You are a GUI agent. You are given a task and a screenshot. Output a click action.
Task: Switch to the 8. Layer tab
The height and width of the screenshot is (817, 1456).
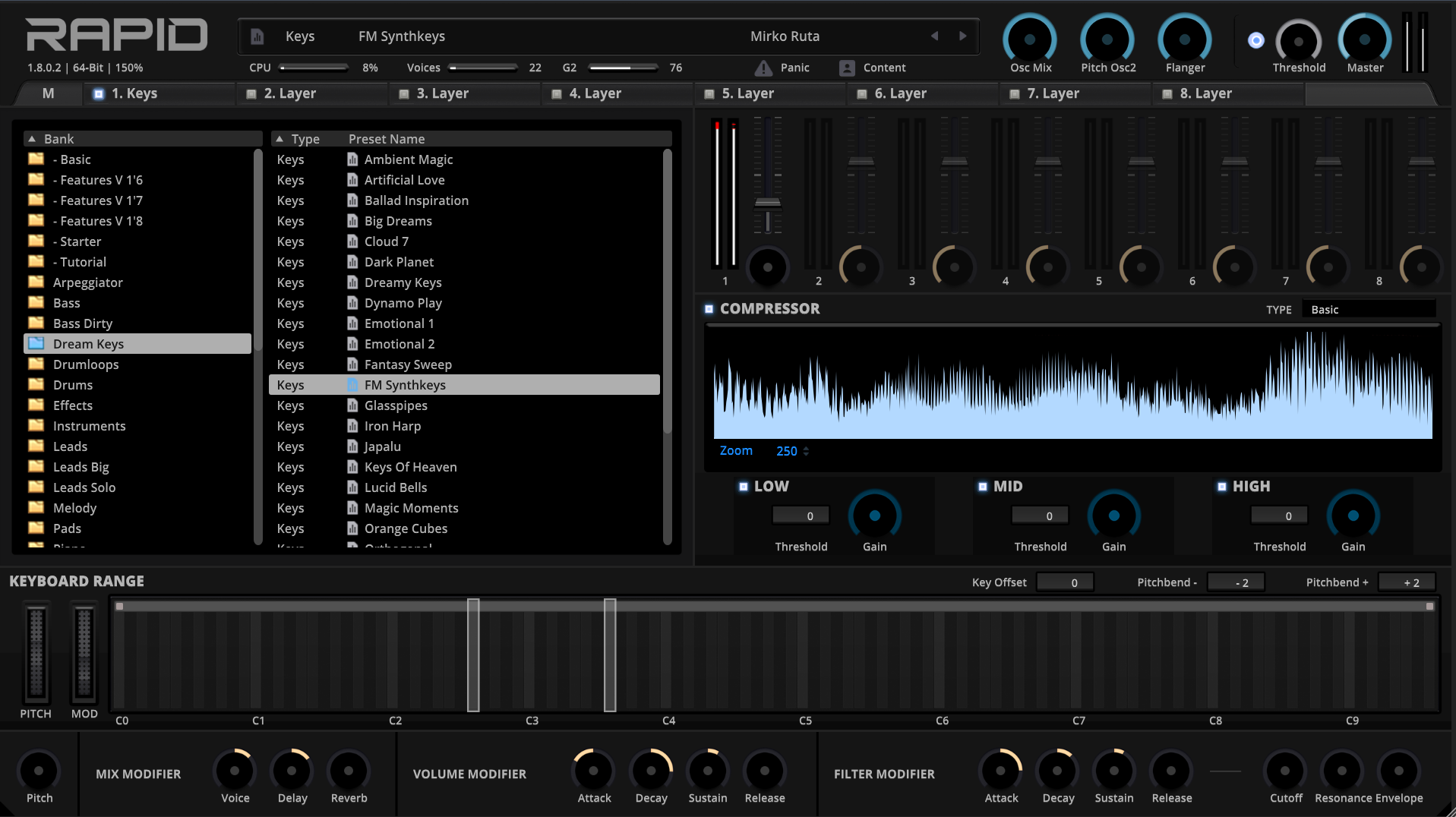(x=1228, y=93)
